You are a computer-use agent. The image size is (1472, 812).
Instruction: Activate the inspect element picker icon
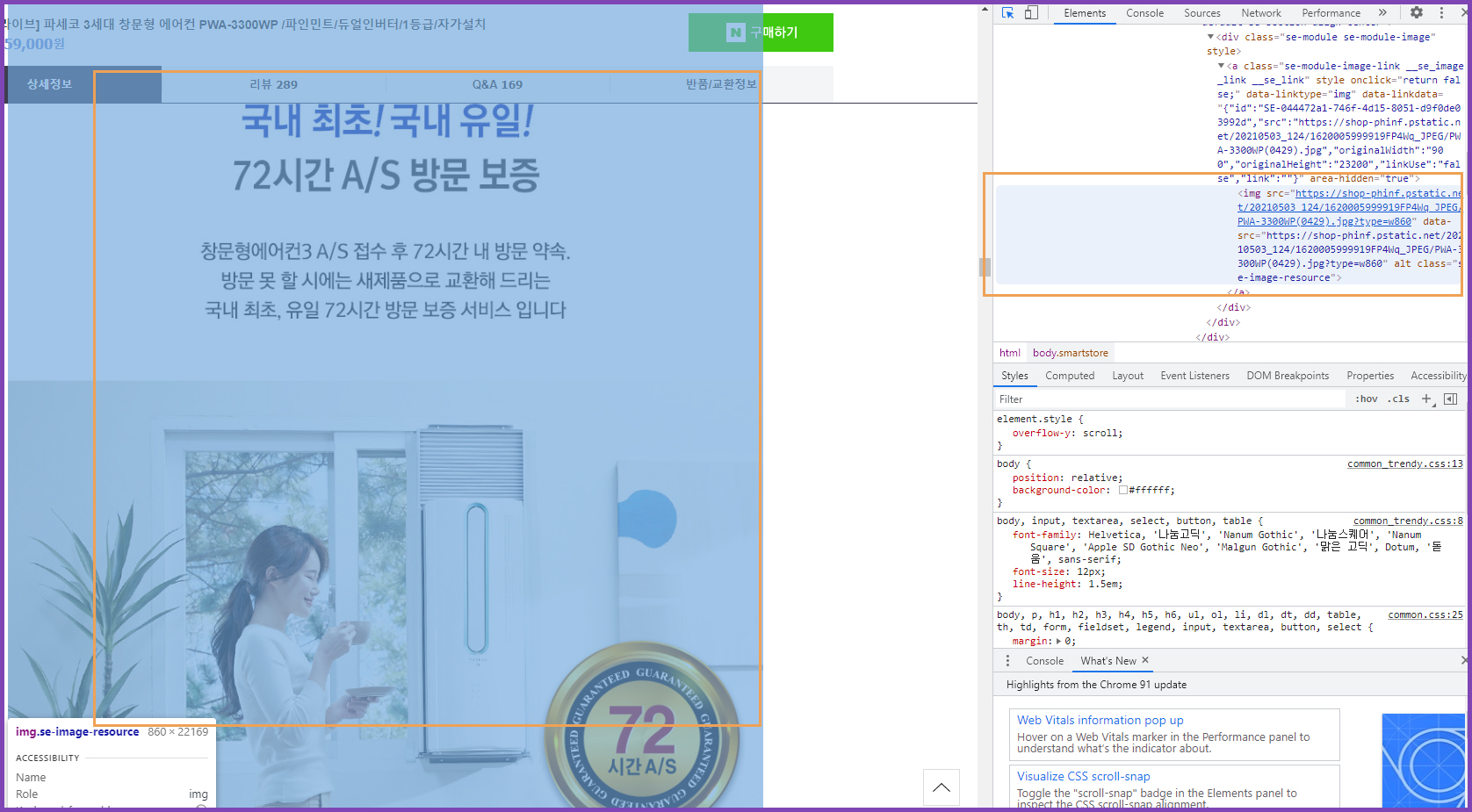click(x=1007, y=12)
